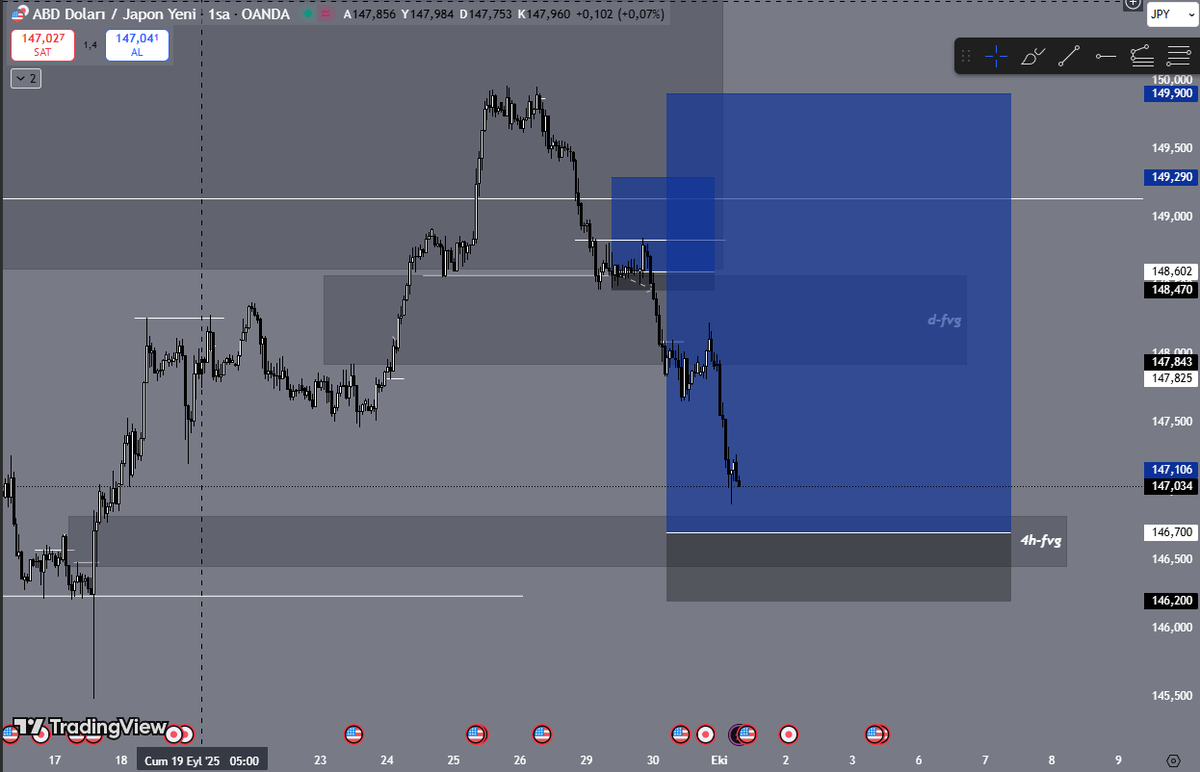This screenshot has height=772, width=1200.
Task: Click the USD/JPY symbol flag icon
Action: (19, 14)
